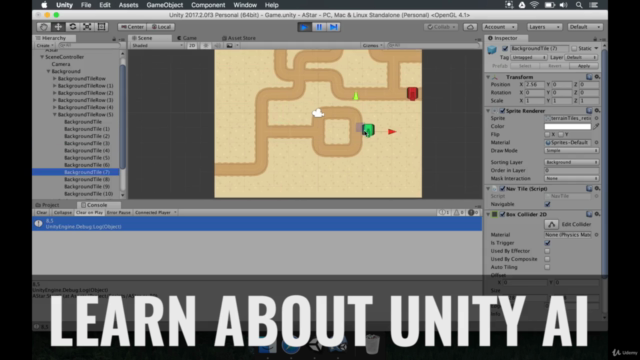Toggle Used By Effector checkbox
Viewport: 640px width, 360px height.
[547, 251]
